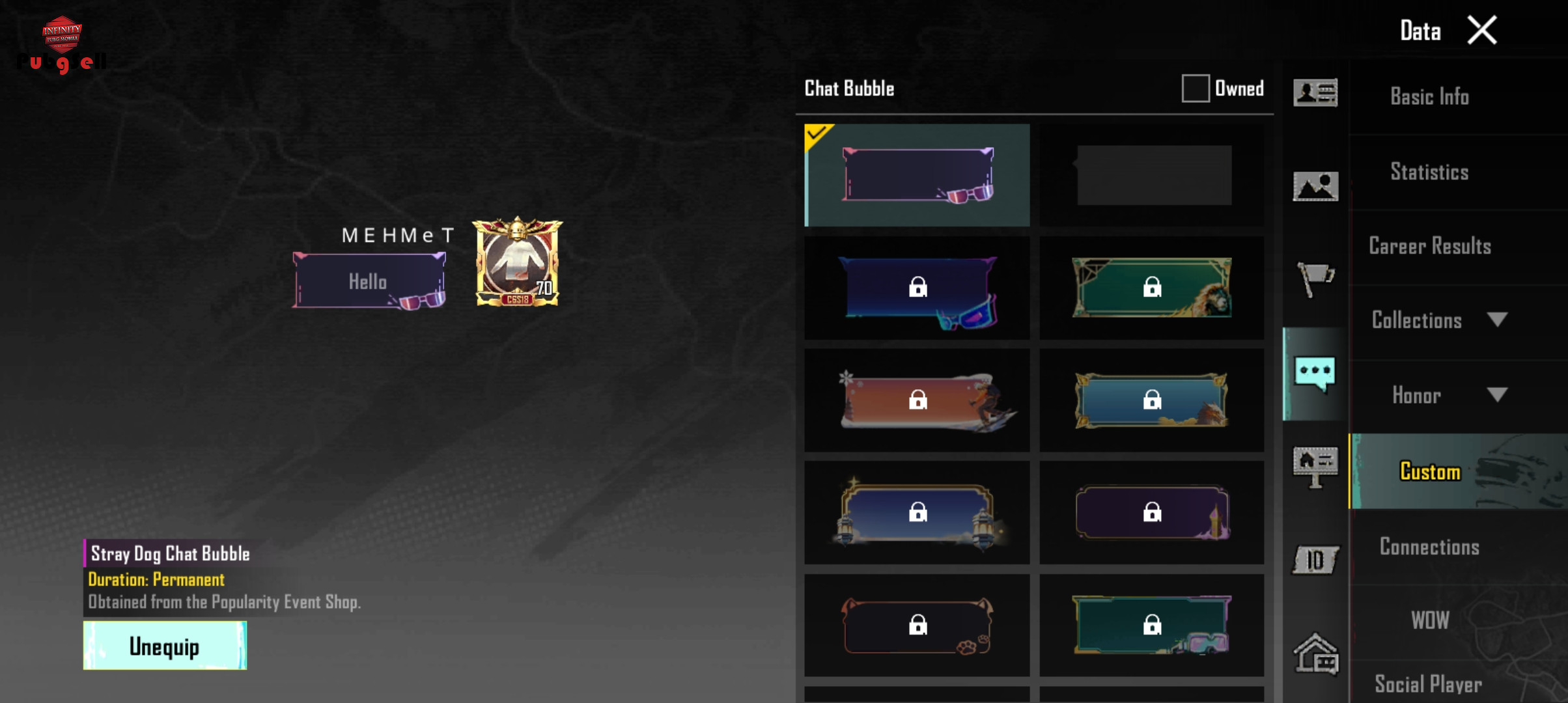Choose the default plain dark chat bubble
The height and width of the screenshot is (703, 1568).
1152,175
